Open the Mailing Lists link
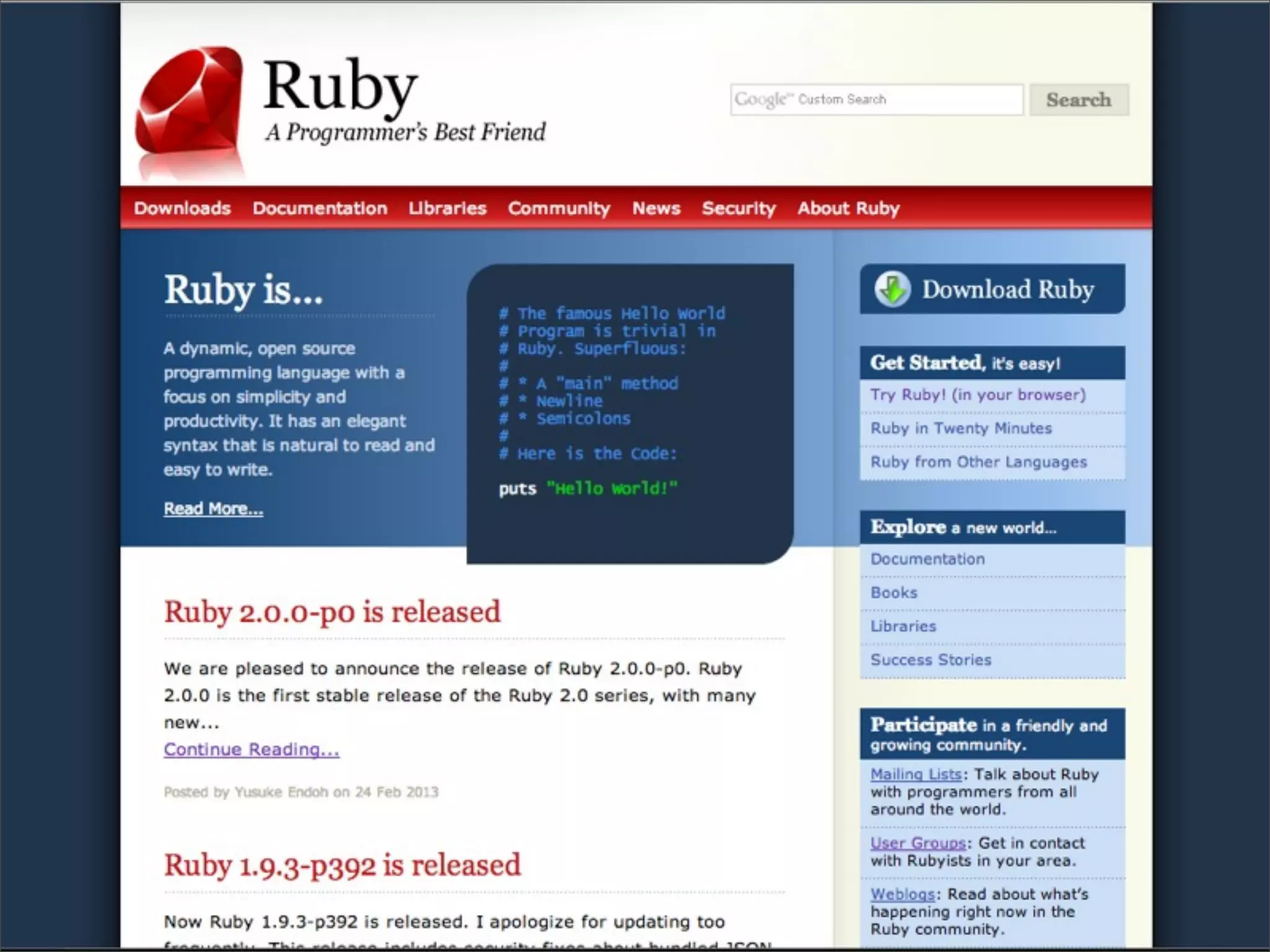This screenshot has height=952, width=1270. point(915,774)
